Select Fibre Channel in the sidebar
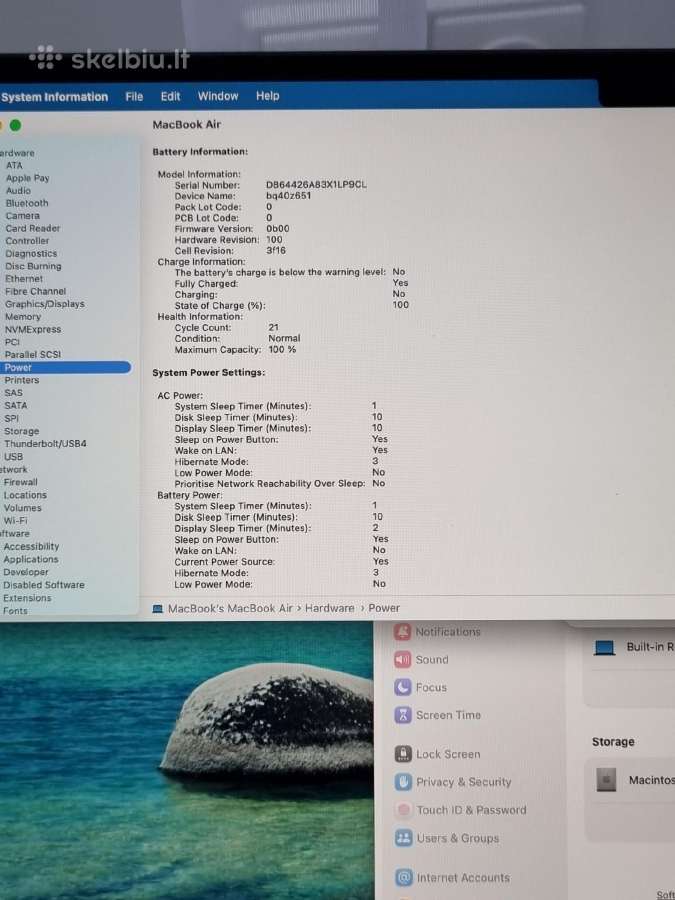The width and height of the screenshot is (675, 900). pyautogui.click(x=36, y=292)
